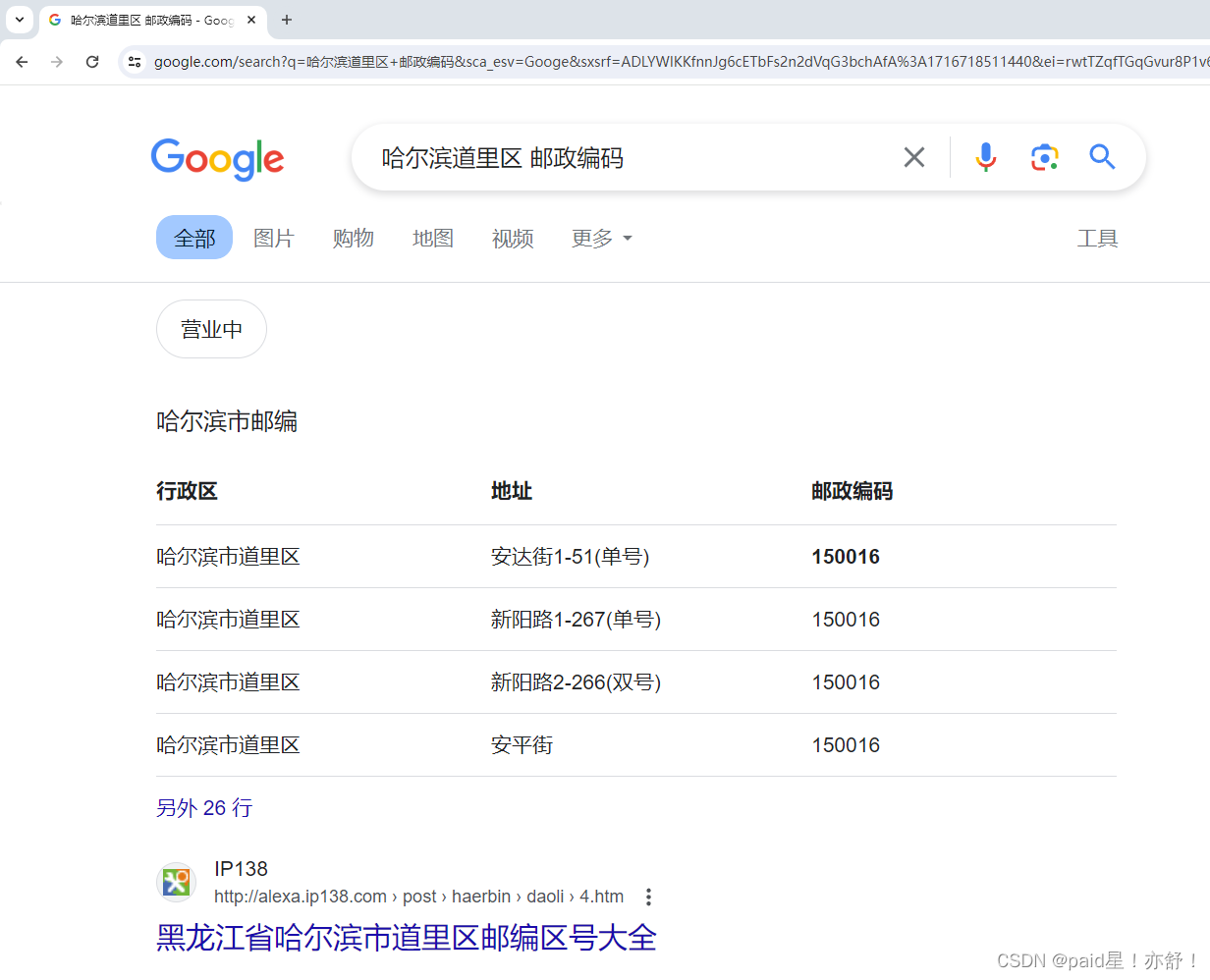Click IP138 site name text

[x=241, y=869]
